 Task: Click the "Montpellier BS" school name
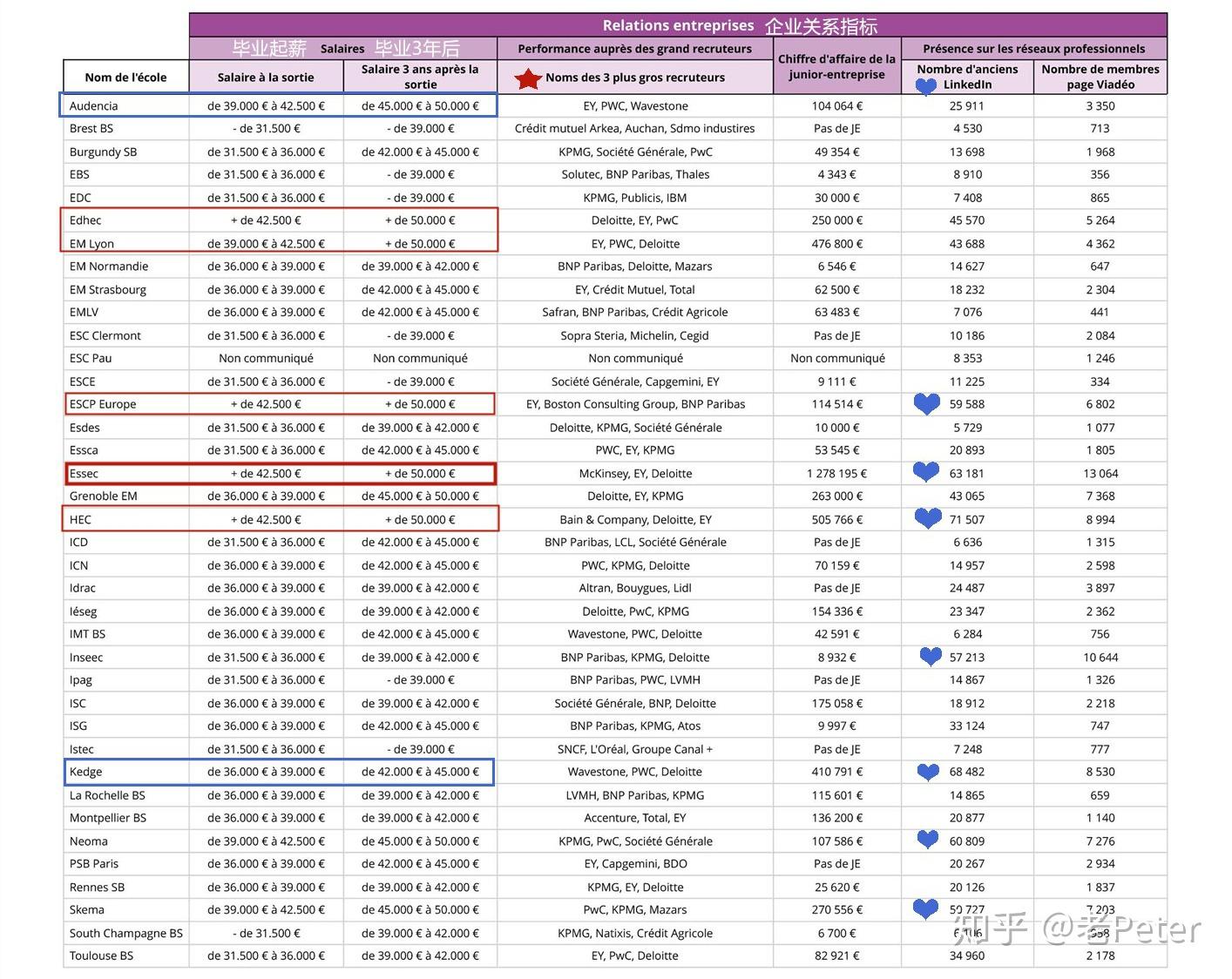click(x=108, y=818)
